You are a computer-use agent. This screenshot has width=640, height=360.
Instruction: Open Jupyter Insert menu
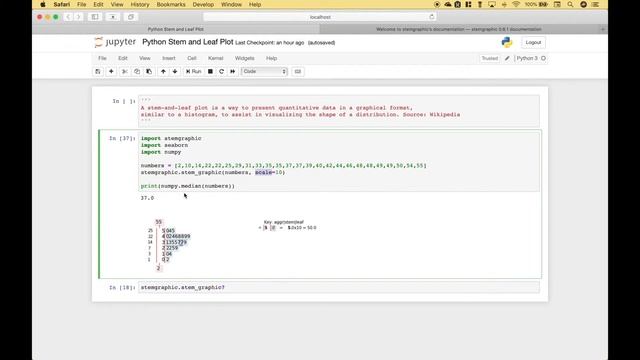(x=169, y=58)
